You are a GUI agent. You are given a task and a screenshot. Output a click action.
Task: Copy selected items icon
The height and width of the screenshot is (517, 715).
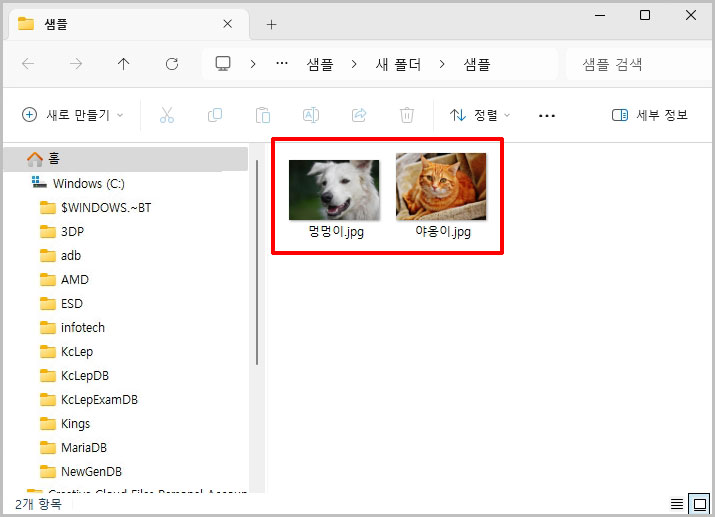point(215,115)
